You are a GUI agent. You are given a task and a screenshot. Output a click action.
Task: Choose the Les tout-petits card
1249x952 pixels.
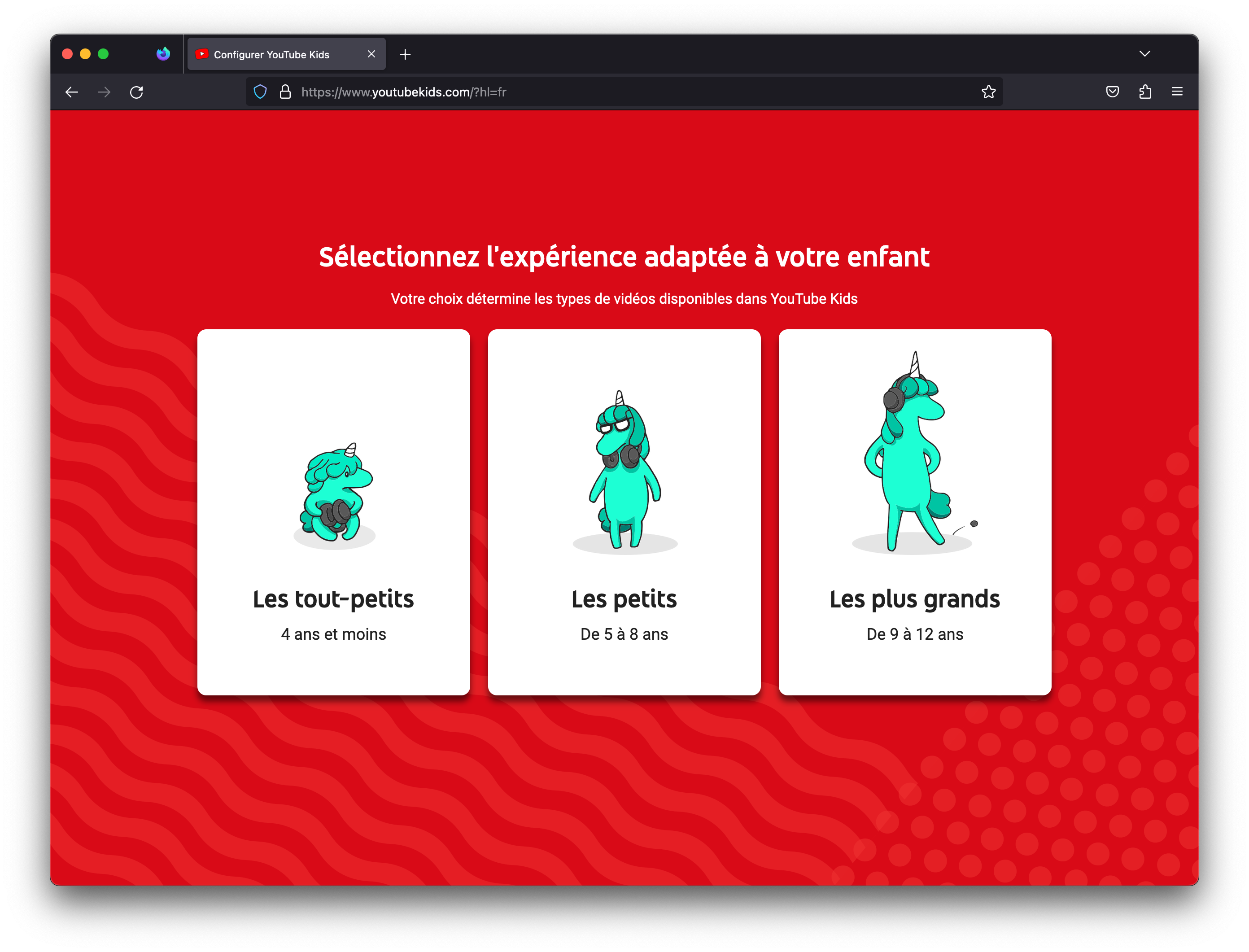click(x=333, y=512)
